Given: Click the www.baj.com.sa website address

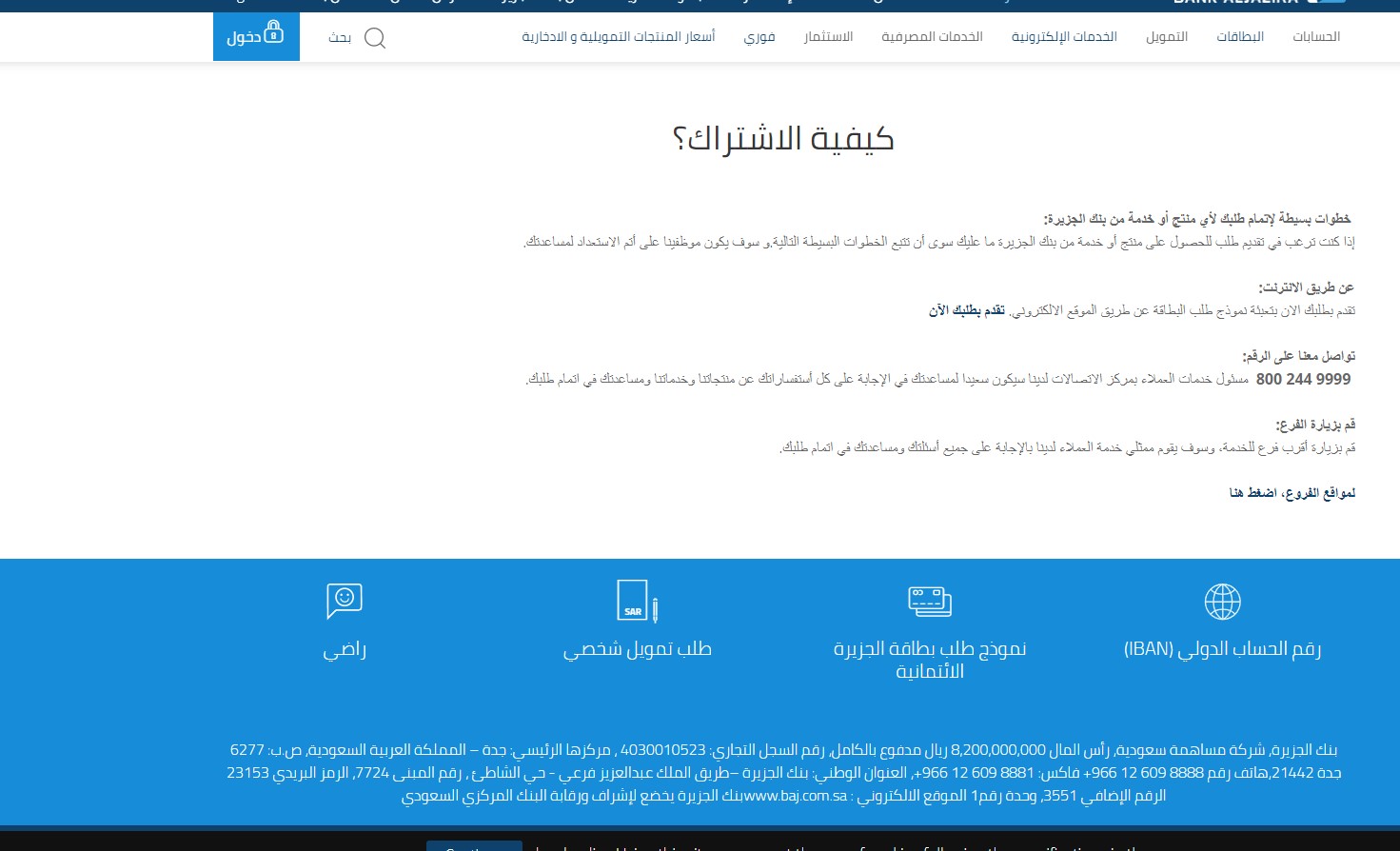Looking at the screenshot, I should coord(796,796).
